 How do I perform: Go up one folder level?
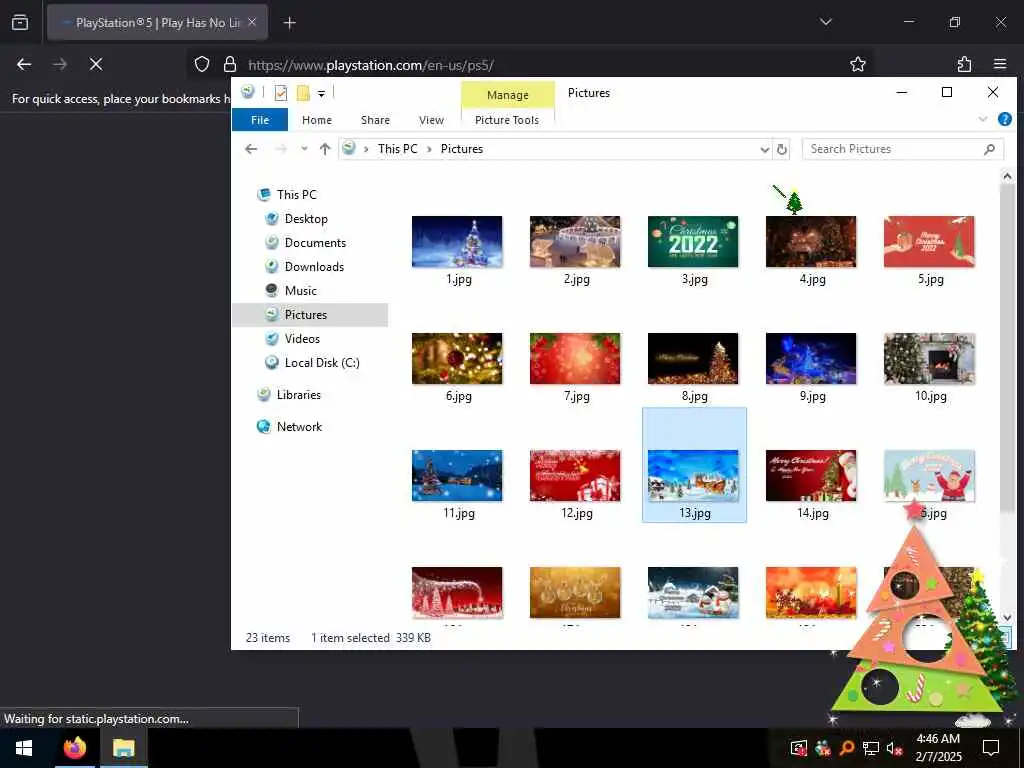tap(325, 149)
